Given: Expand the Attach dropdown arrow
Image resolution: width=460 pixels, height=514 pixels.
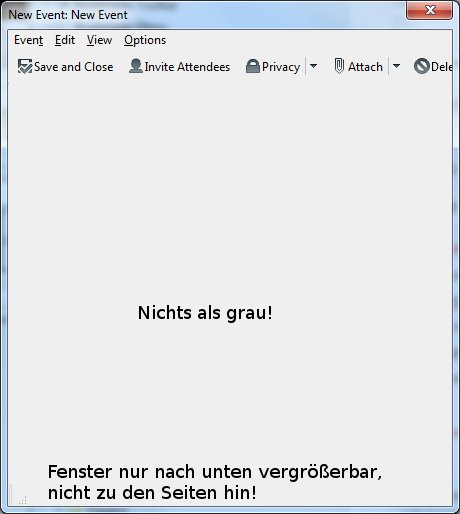Looking at the screenshot, I should point(396,66).
